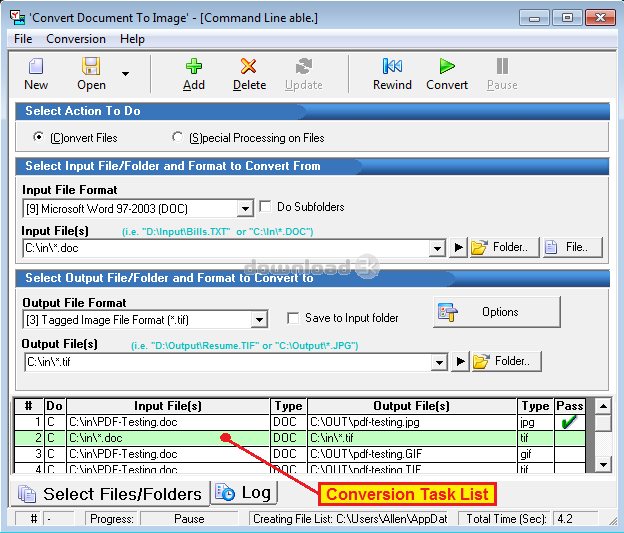624x533 pixels.
Task: Select the (C)onvert Files radio button
Action: pos(39,137)
